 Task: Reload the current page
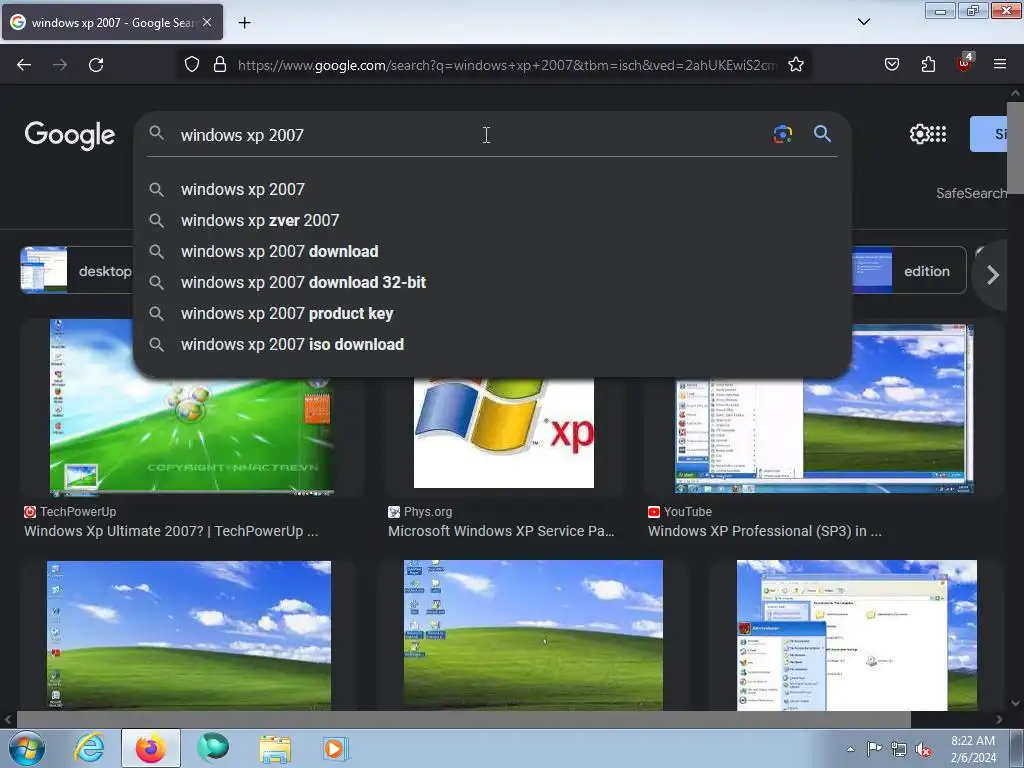click(x=96, y=65)
